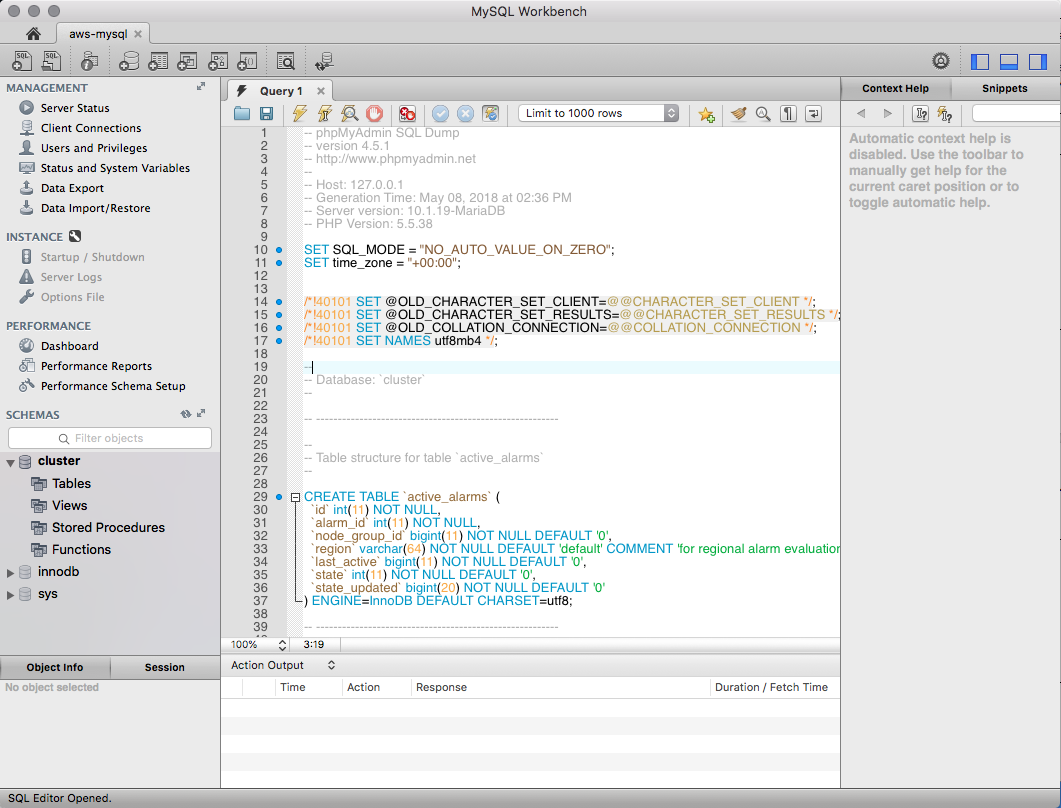Collapse the CREATE TABLE code fold
Screen dimensions: 1061x808
[x=295, y=497]
